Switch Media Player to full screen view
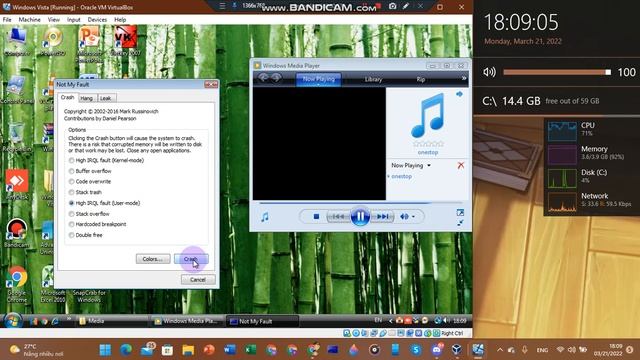This screenshot has width=640, height=360. tap(460, 213)
